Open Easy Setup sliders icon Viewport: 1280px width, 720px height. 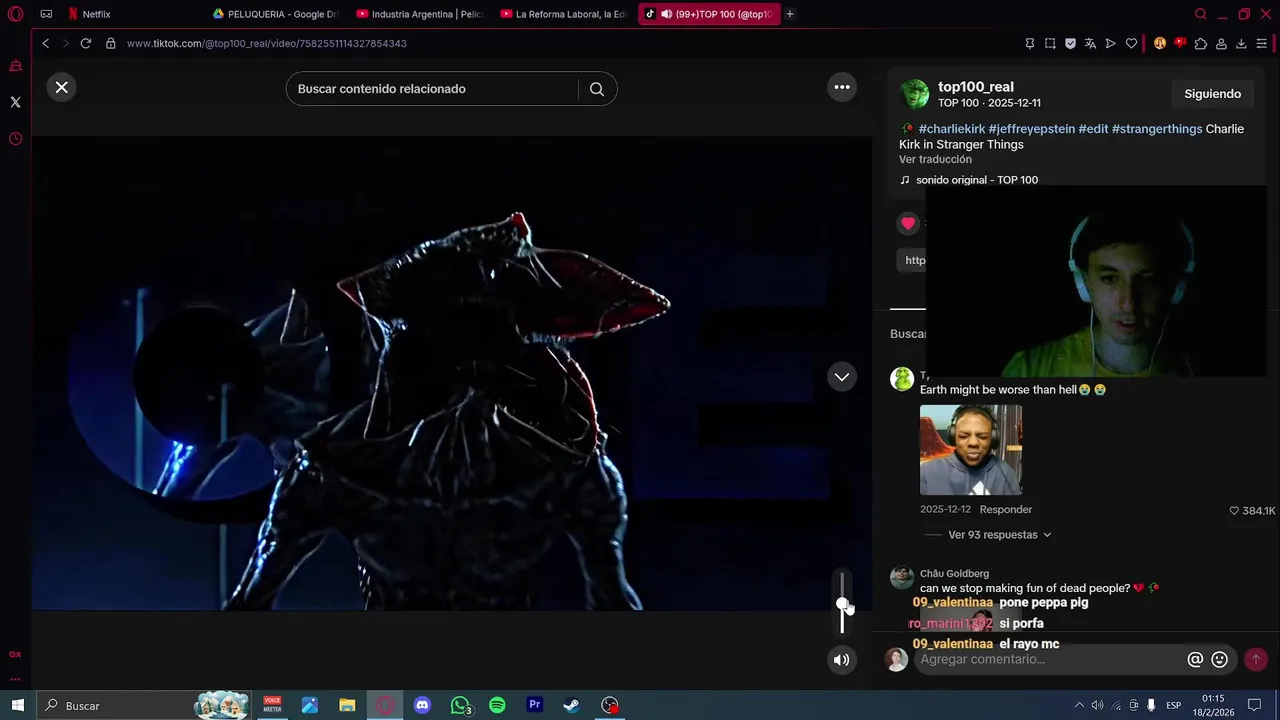click(1262, 43)
